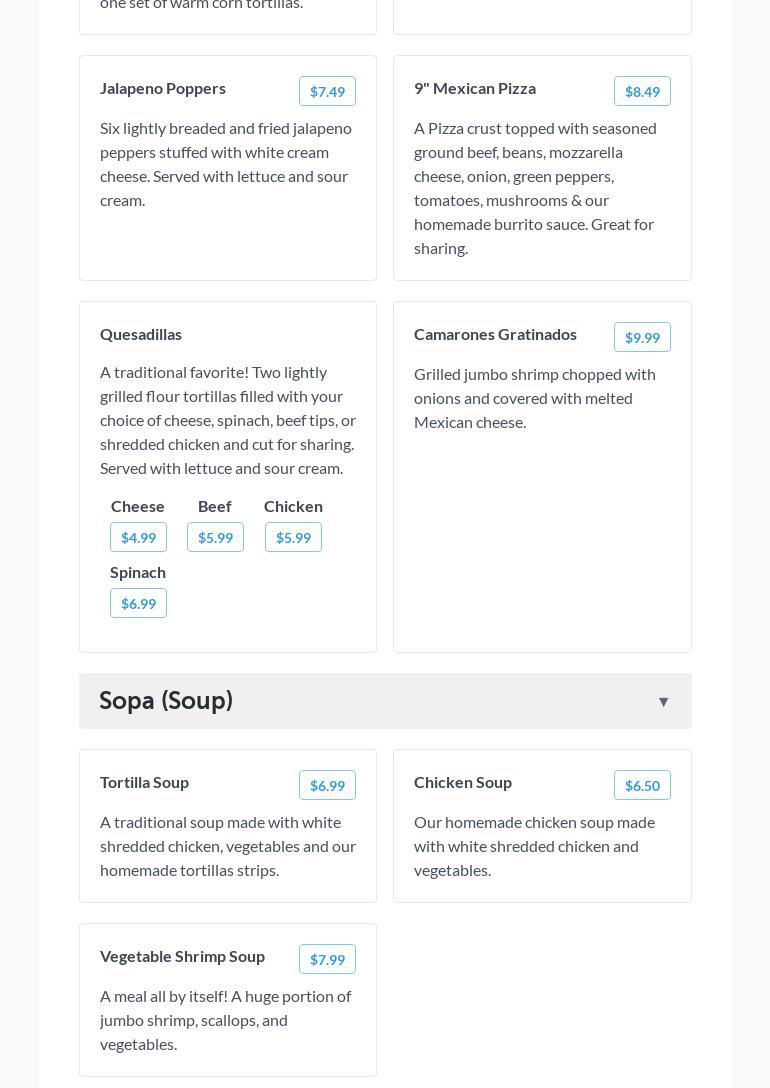The height and width of the screenshot is (1088, 770).
Task: Tap the Vegetable Shrimp Soup $7.99 price
Action: tap(327, 959)
